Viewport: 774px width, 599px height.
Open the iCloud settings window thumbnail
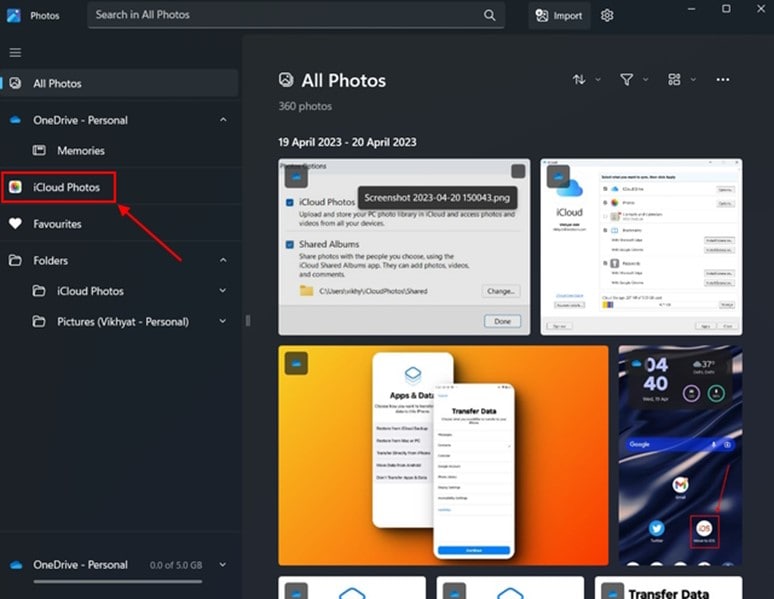(x=641, y=247)
